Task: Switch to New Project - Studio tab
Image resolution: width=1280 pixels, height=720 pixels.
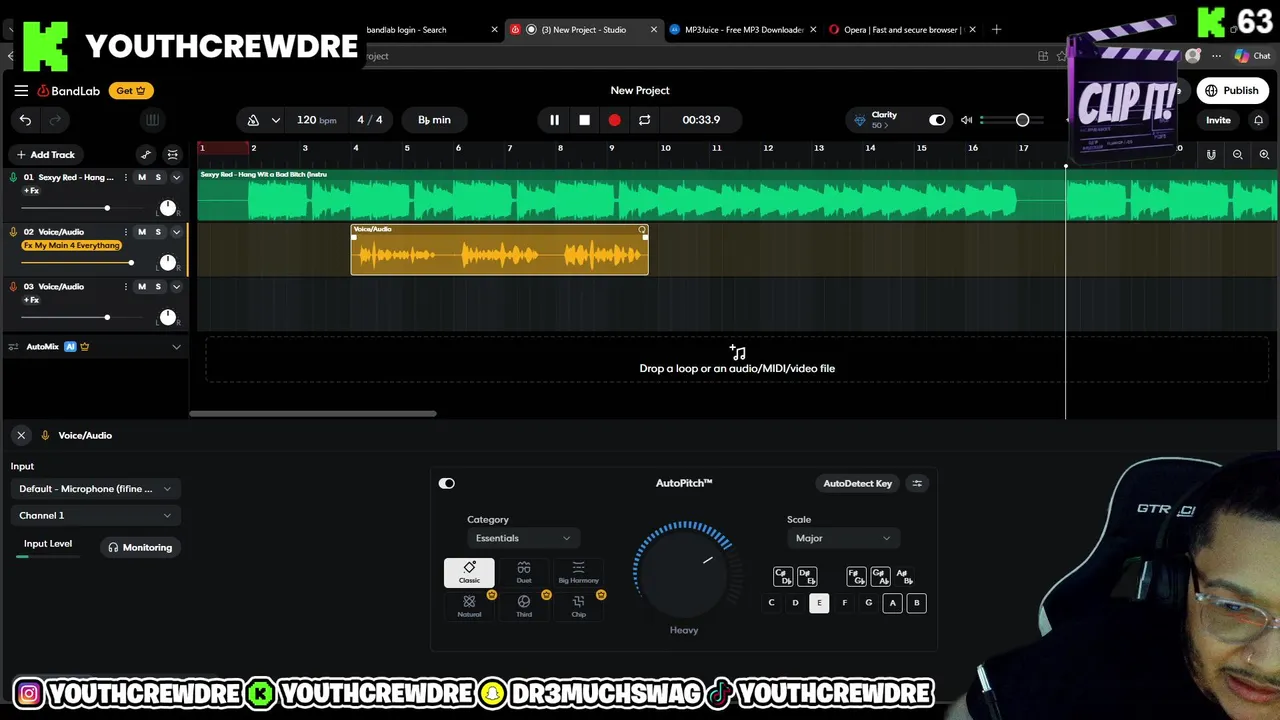Action: tap(583, 30)
